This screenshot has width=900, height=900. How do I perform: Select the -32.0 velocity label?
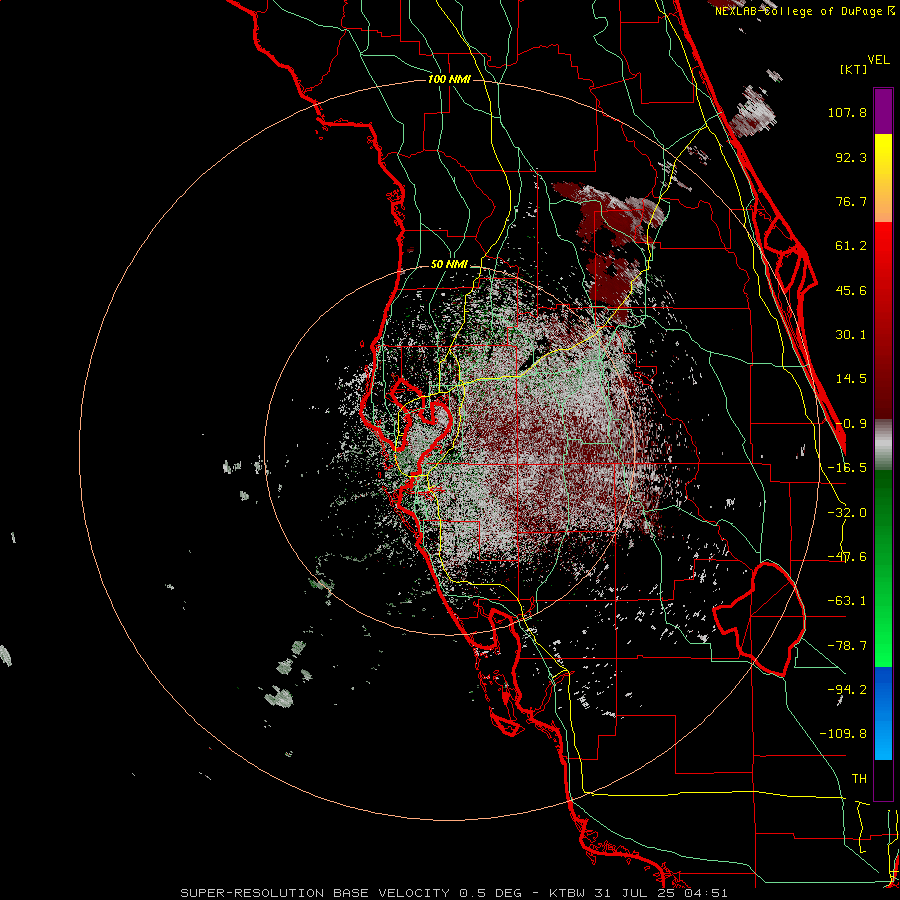pos(847,513)
